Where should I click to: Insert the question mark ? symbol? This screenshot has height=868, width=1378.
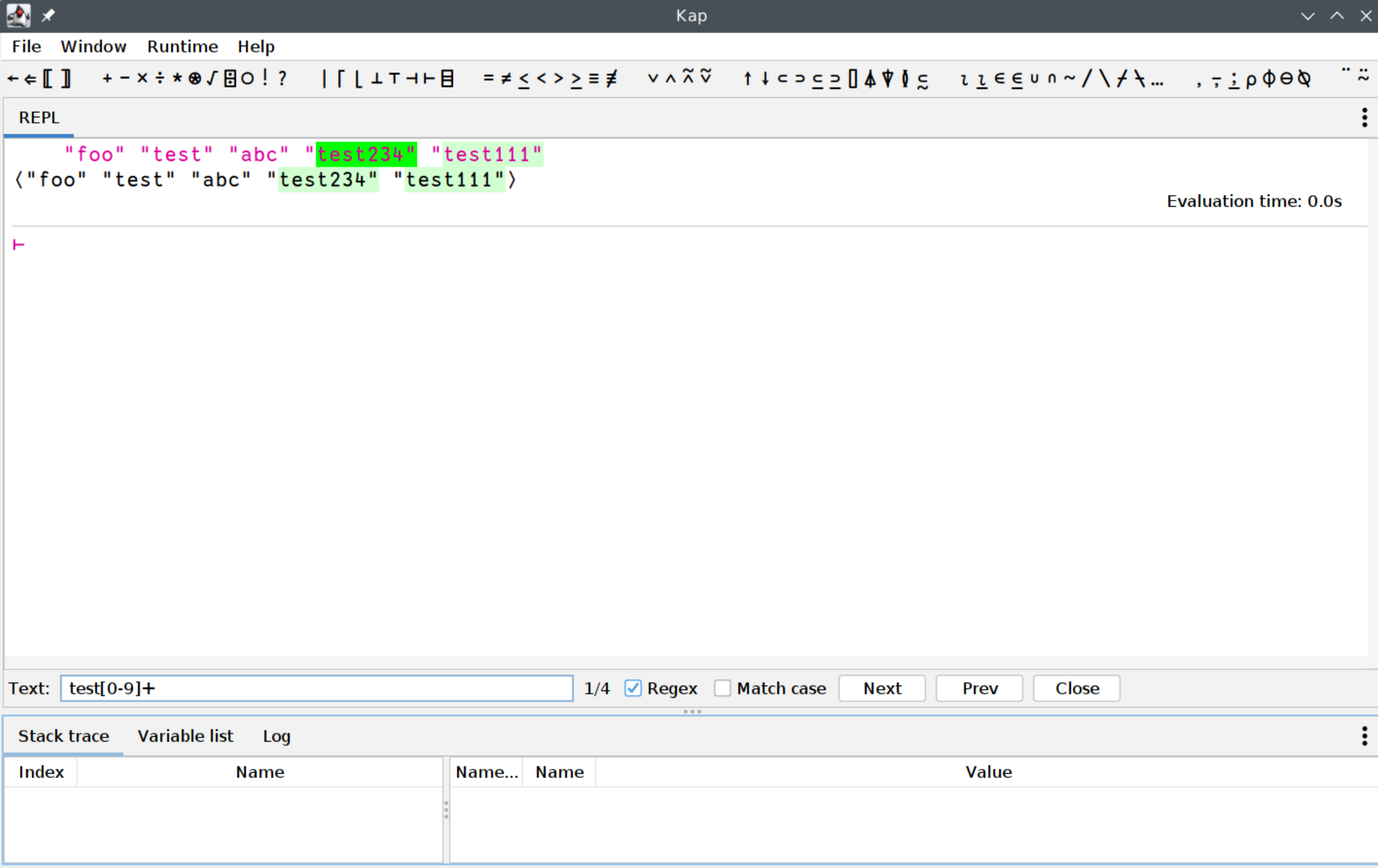point(282,78)
